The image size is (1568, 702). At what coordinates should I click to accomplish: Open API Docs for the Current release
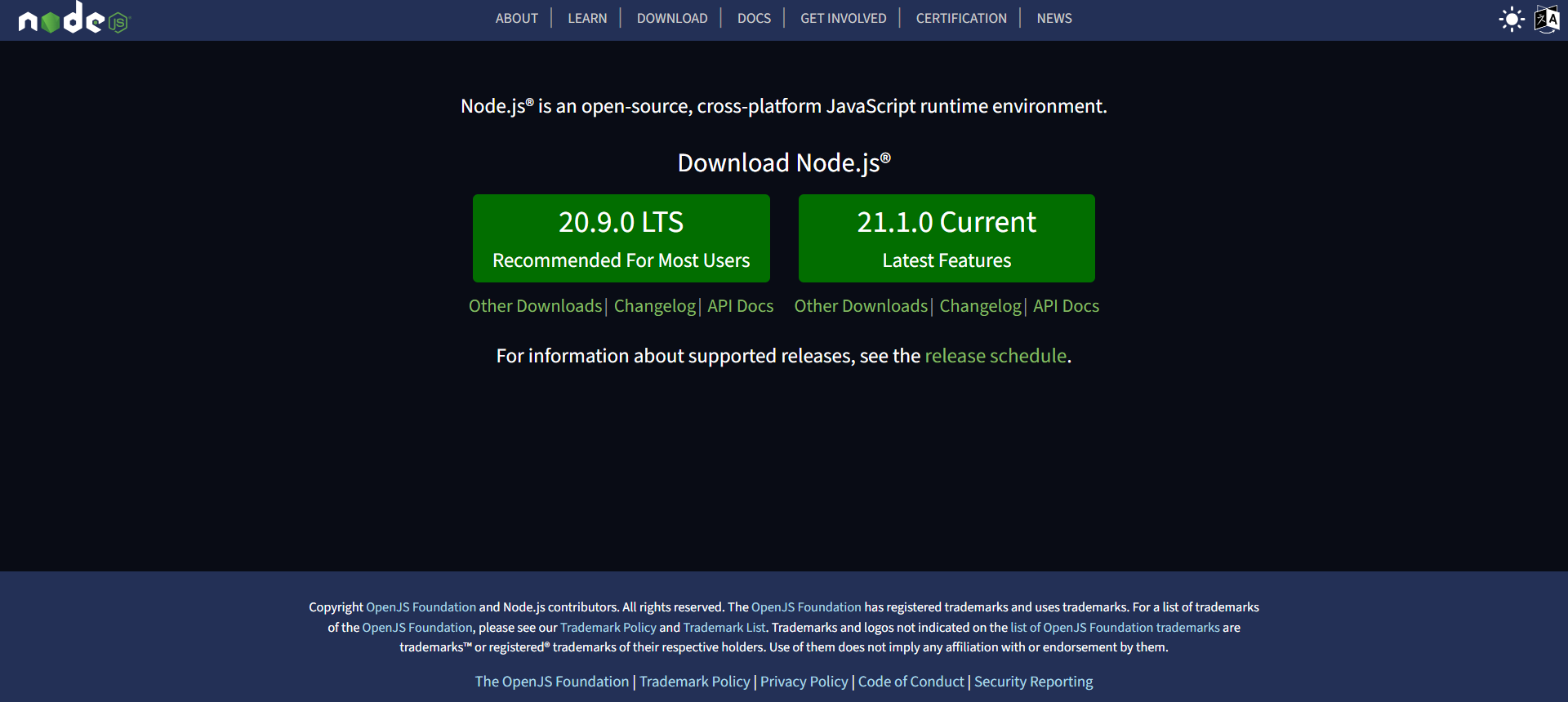pos(1066,306)
